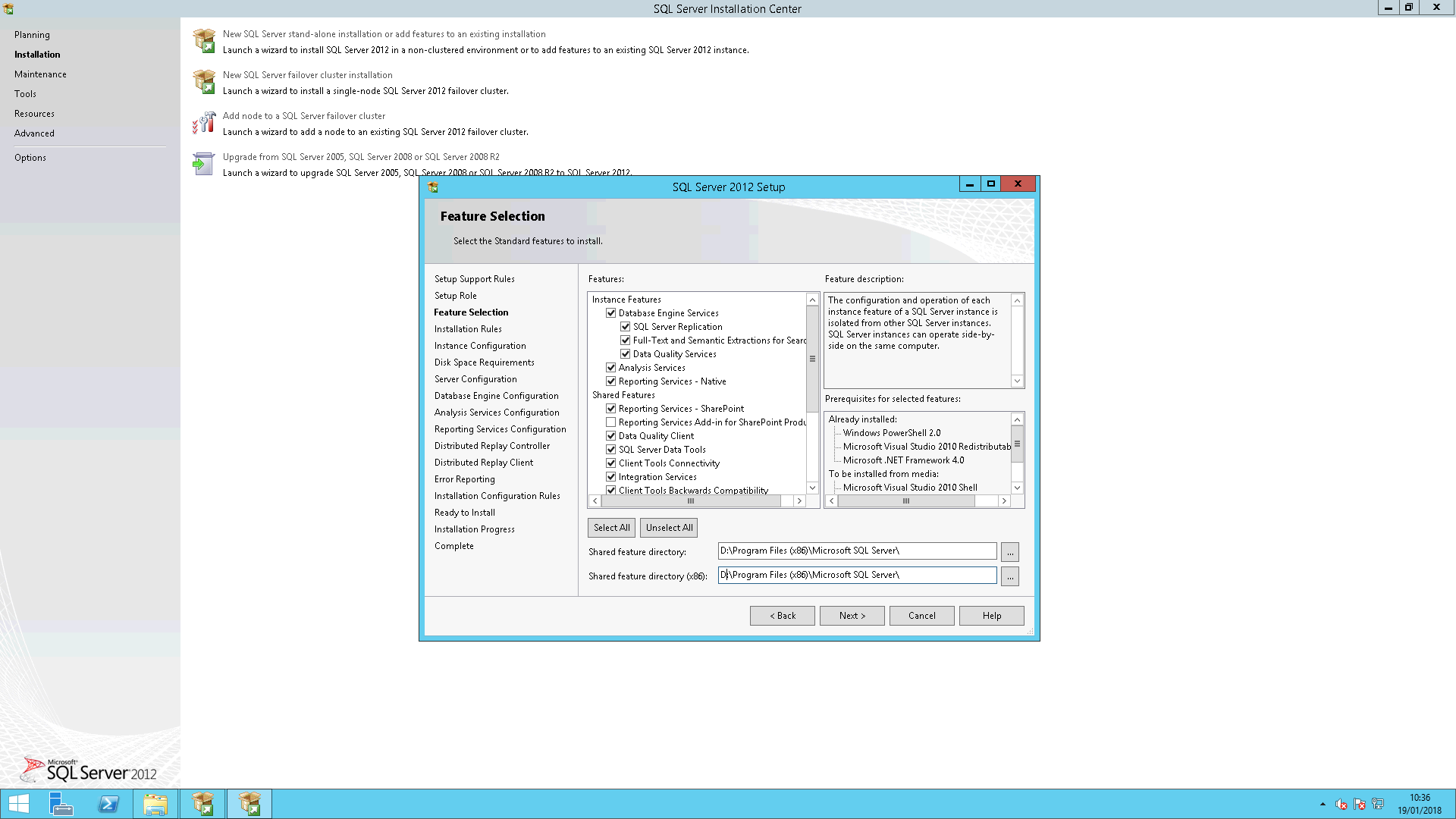Click Next to continue setup

coord(852,616)
